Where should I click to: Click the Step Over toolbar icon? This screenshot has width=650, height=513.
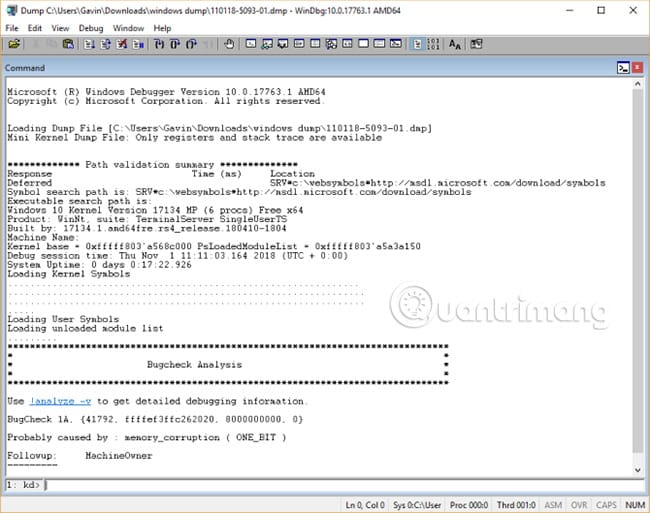point(175,44)
